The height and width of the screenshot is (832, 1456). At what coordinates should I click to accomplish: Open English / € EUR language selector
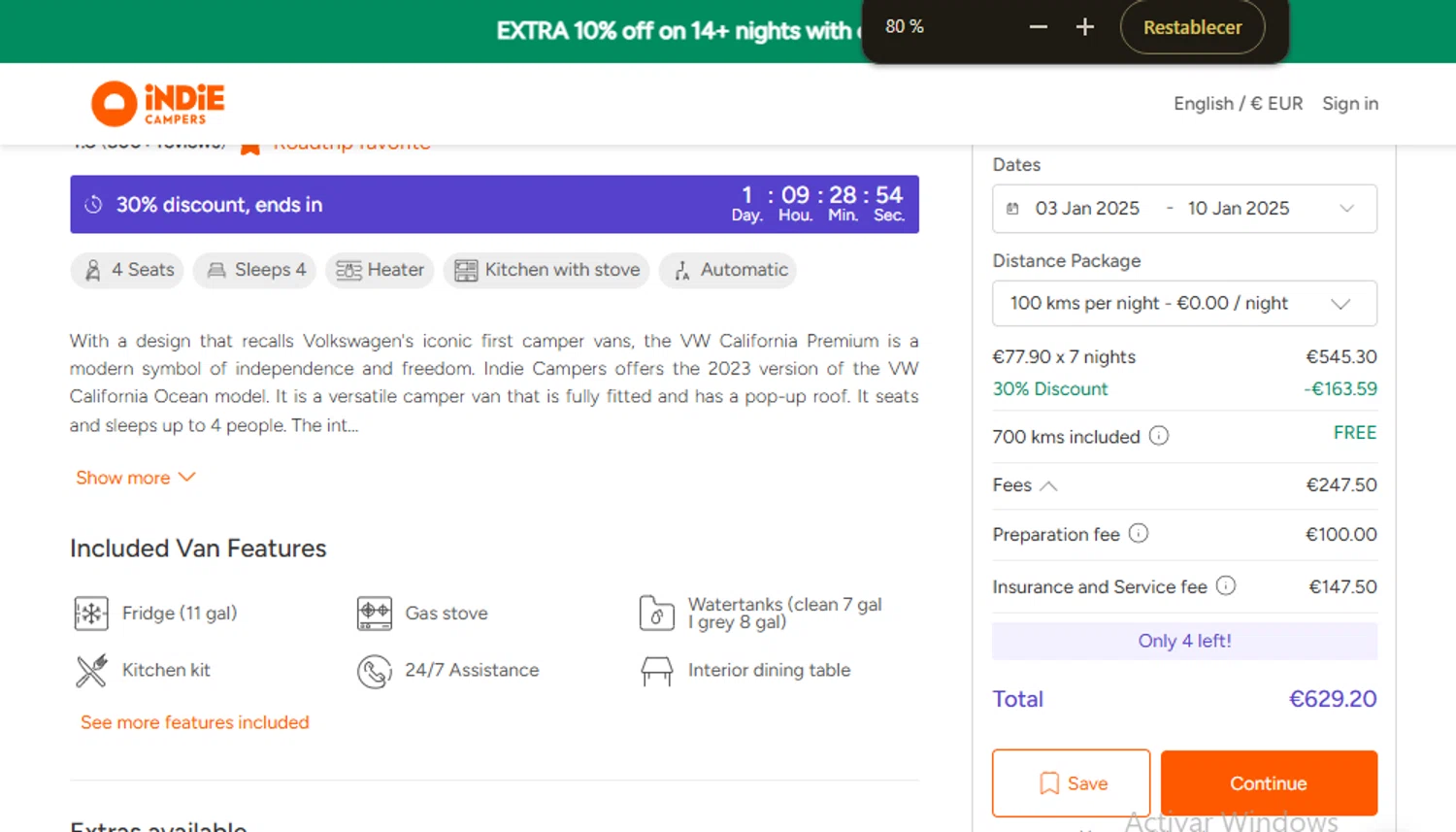pyautogui.click(x=1238, y=104)
